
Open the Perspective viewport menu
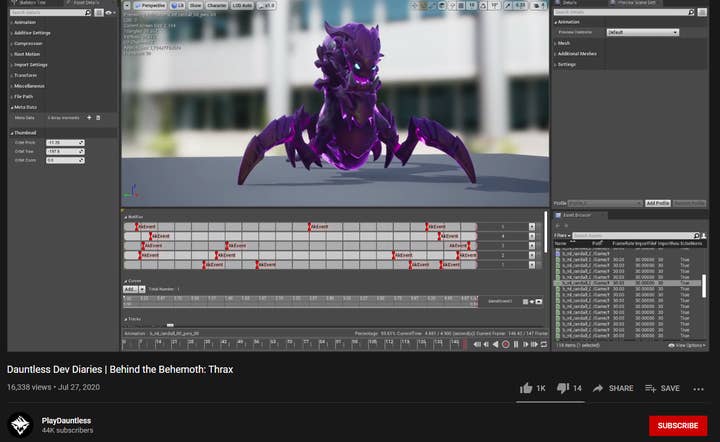click(150, 6)
